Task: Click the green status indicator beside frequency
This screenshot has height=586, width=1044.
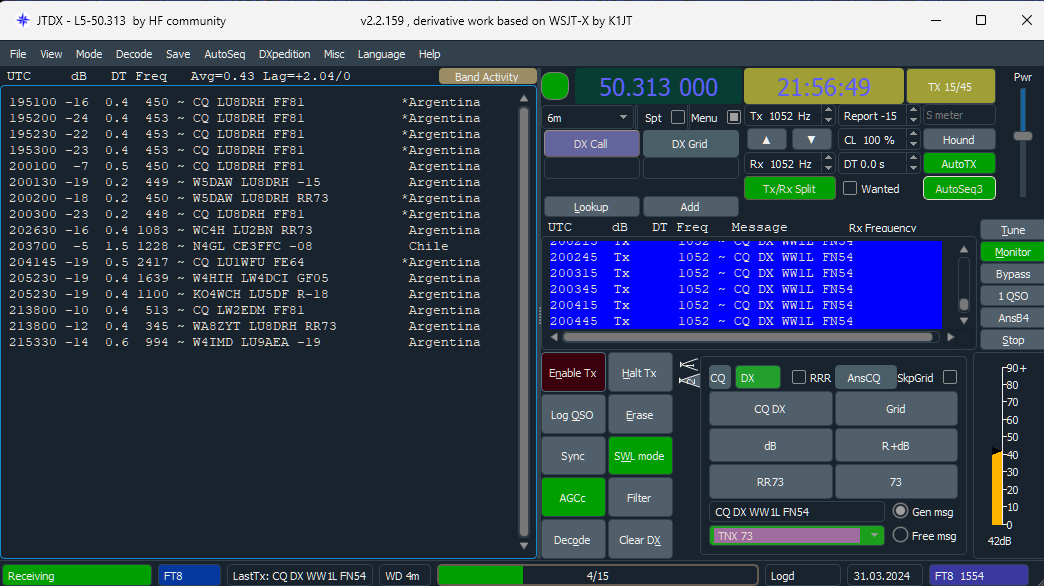Action: tap(555, 87)
